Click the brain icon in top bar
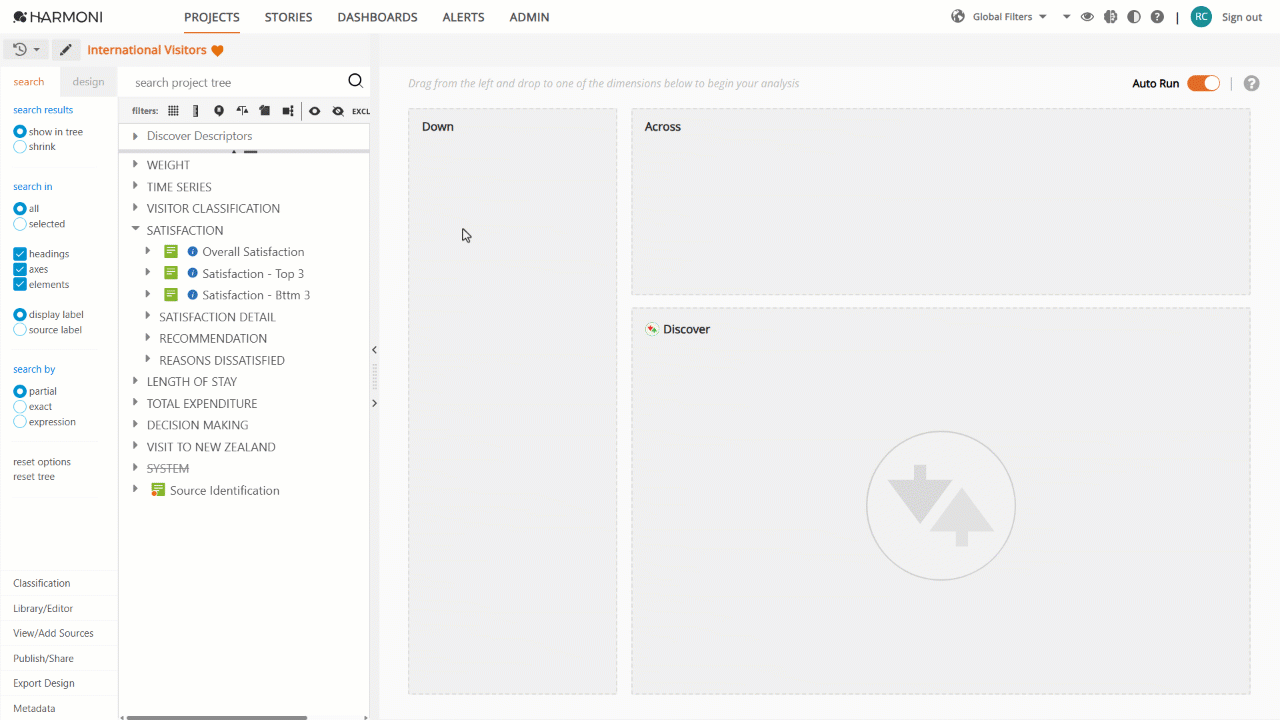This screenshot has width=1280, height=720. pyautogui.click(x=1110, y=17)
